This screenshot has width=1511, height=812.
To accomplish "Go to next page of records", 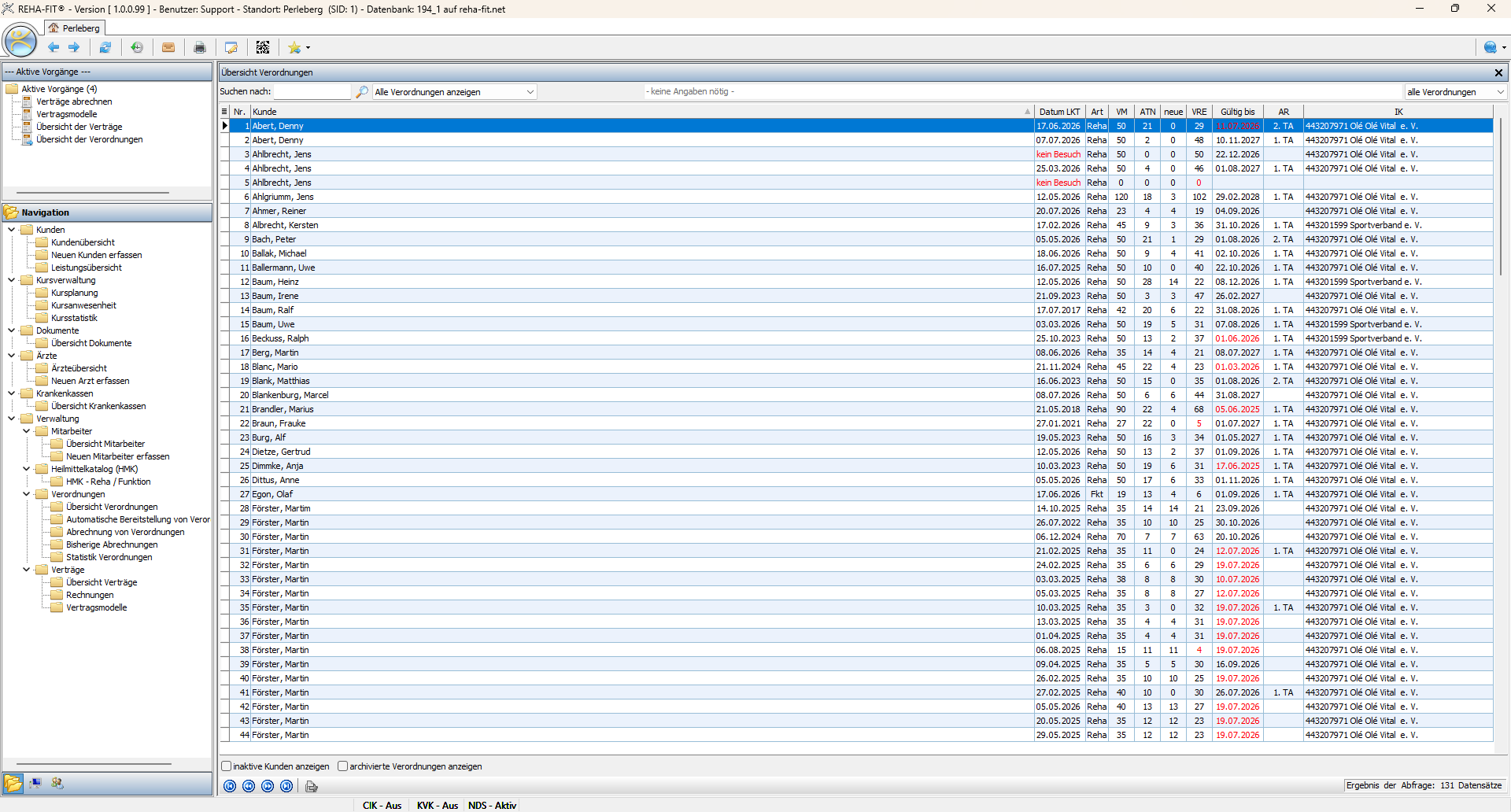I will tap(268, 786).
